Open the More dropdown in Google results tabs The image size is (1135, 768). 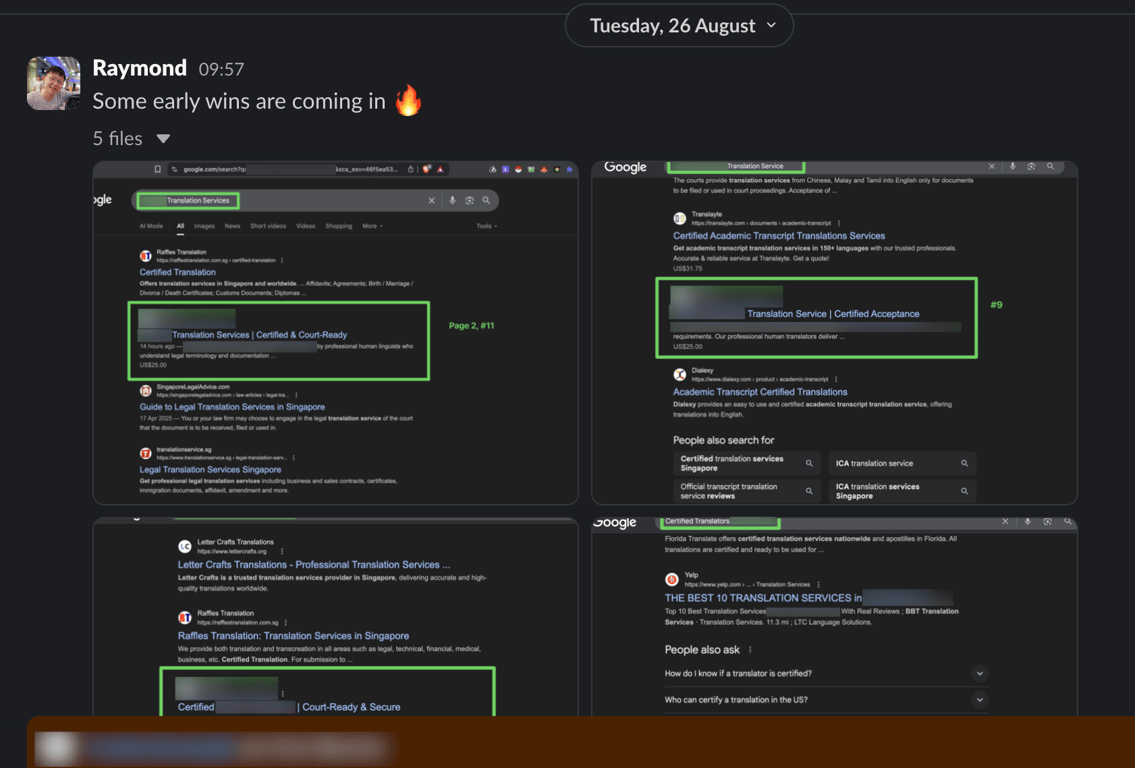pos(372,226)
